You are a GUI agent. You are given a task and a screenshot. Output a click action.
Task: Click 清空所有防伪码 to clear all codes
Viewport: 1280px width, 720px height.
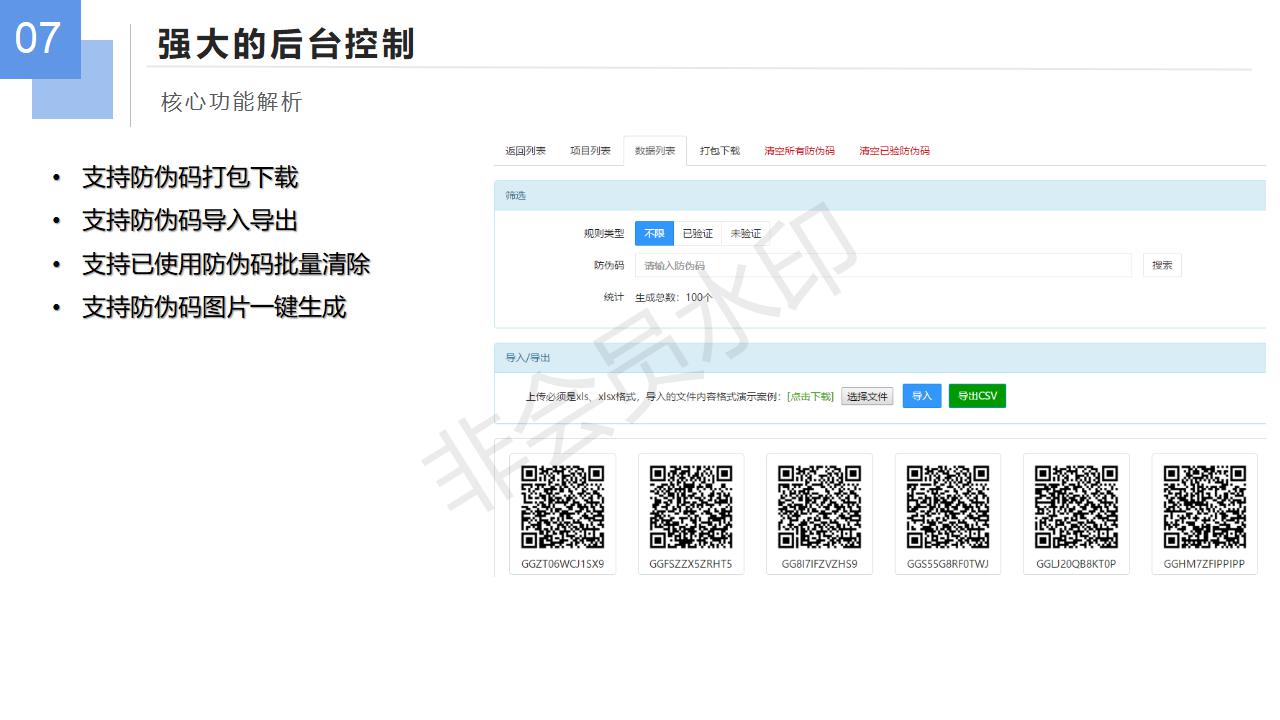pos(799,151)
